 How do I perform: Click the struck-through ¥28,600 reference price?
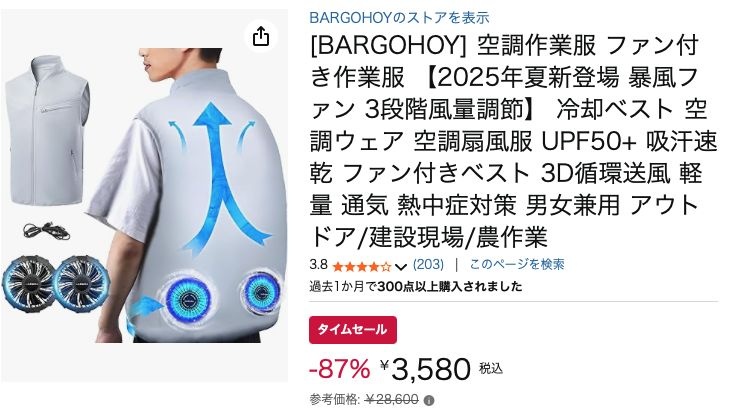(x=392, y=400)
